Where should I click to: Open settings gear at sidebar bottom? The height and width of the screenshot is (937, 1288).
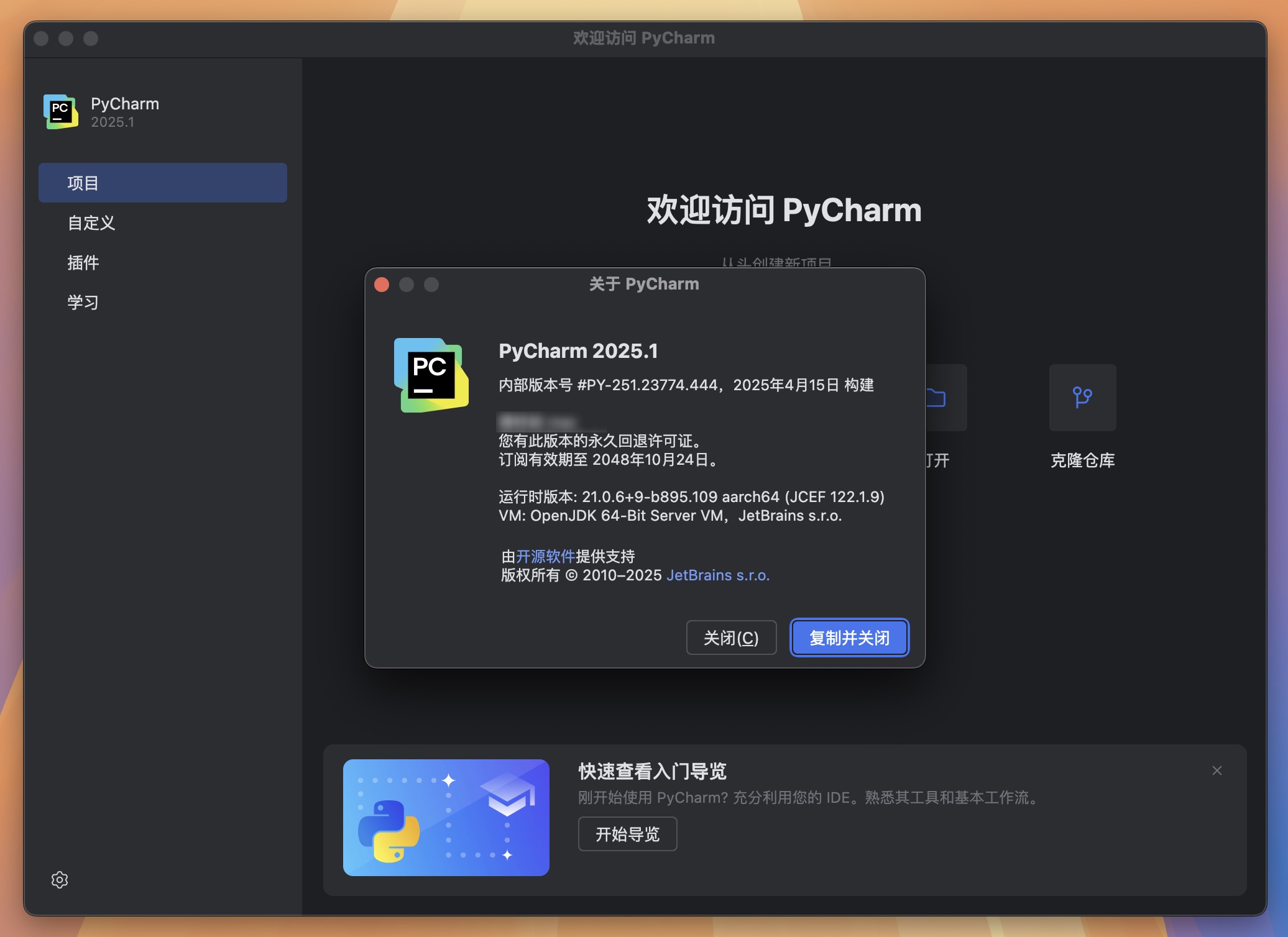(x=60, y=880)
